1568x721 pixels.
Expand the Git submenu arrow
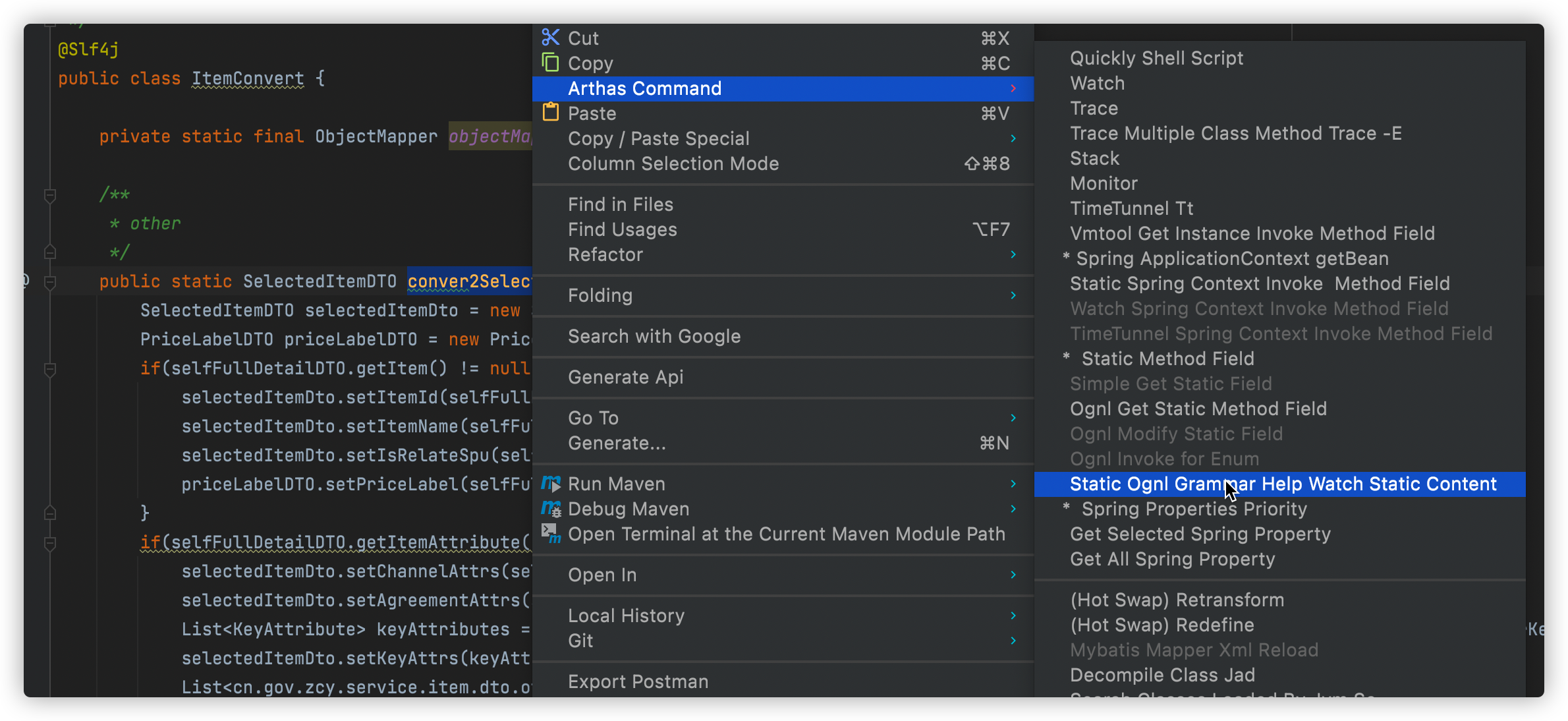pos(1013,641)
